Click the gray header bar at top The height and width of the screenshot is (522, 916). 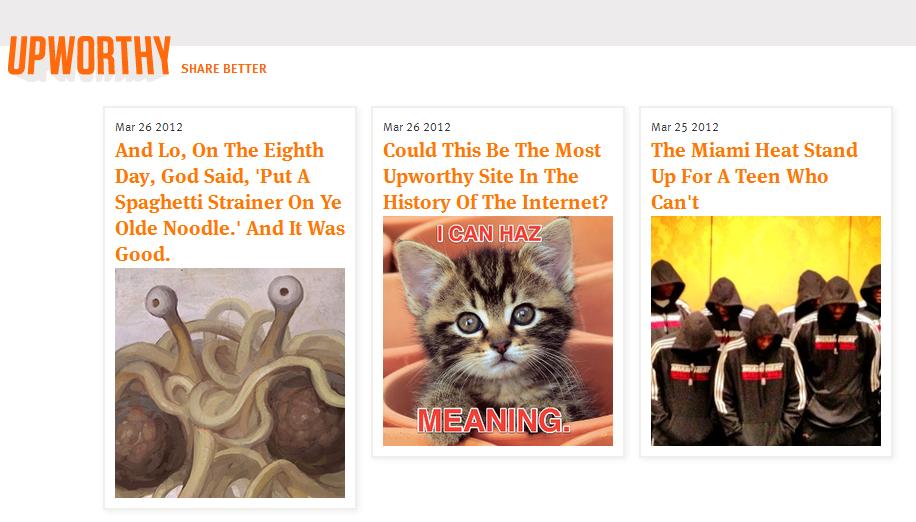(x=458, y=22)
